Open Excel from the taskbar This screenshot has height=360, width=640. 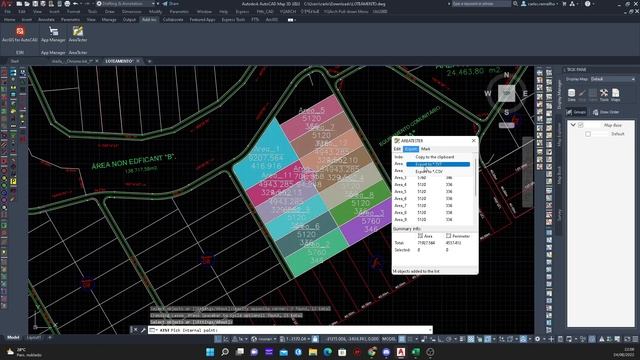[416, 352]
